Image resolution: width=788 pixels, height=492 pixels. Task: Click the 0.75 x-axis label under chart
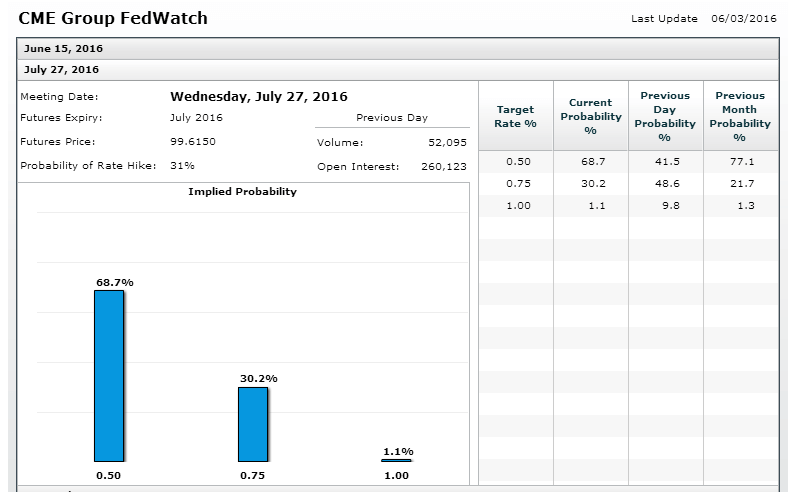point(252,475)
